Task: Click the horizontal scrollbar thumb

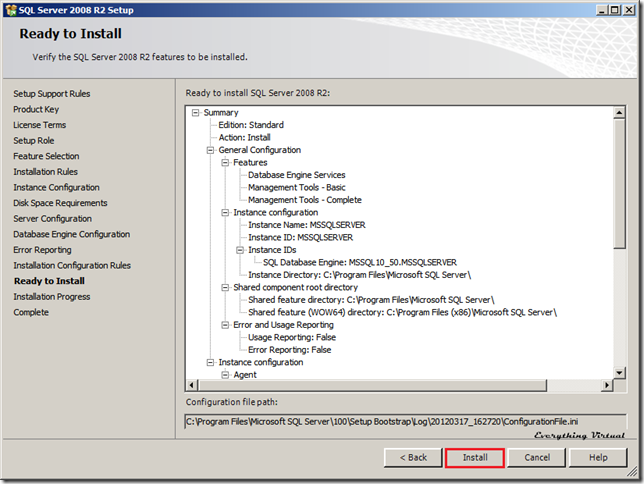Action: tap(373, 385)
